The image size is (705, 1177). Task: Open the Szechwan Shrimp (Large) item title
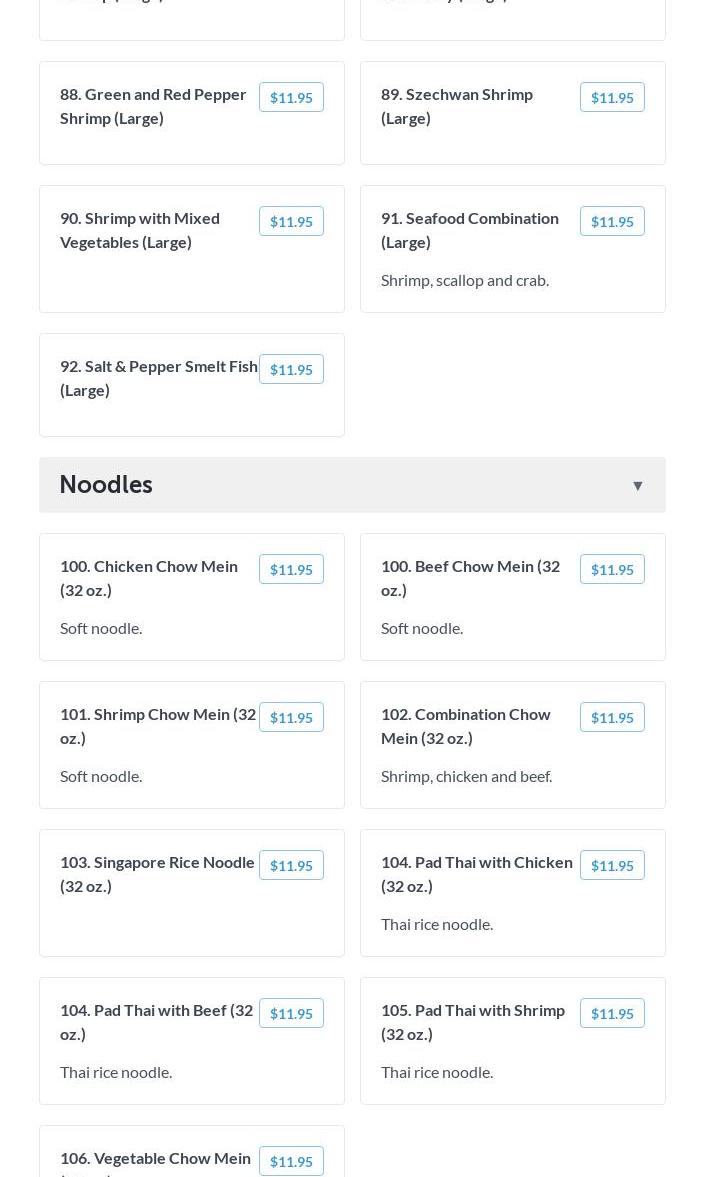pos(456,105)
